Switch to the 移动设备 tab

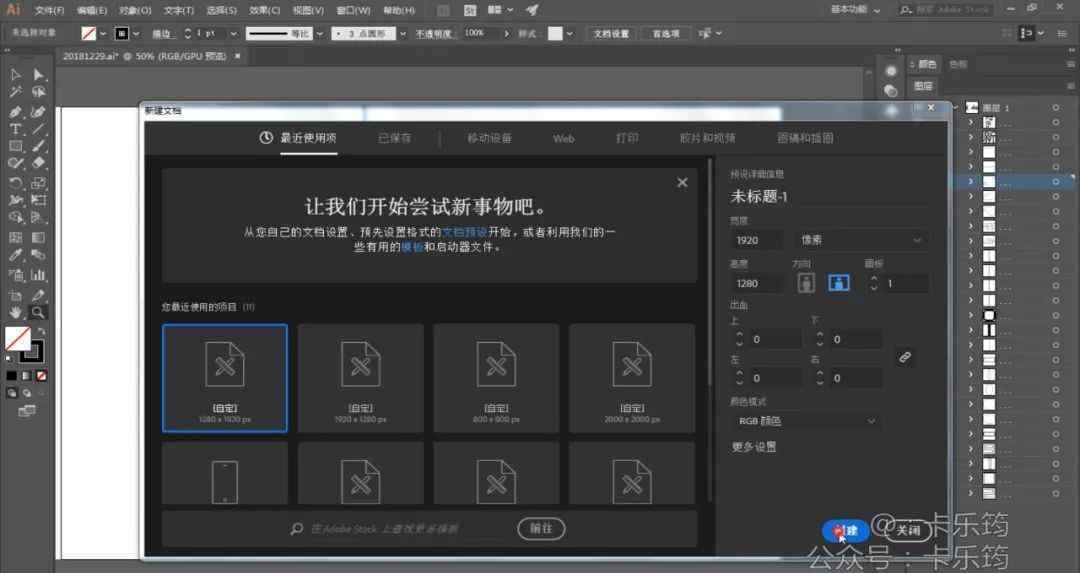(x=490, y=138)
